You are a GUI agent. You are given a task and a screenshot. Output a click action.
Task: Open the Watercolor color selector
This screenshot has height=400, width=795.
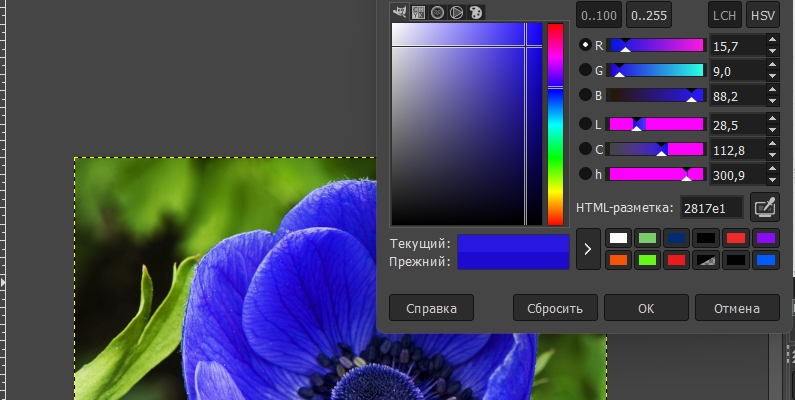pyautogui.click(x=437, y=12)
